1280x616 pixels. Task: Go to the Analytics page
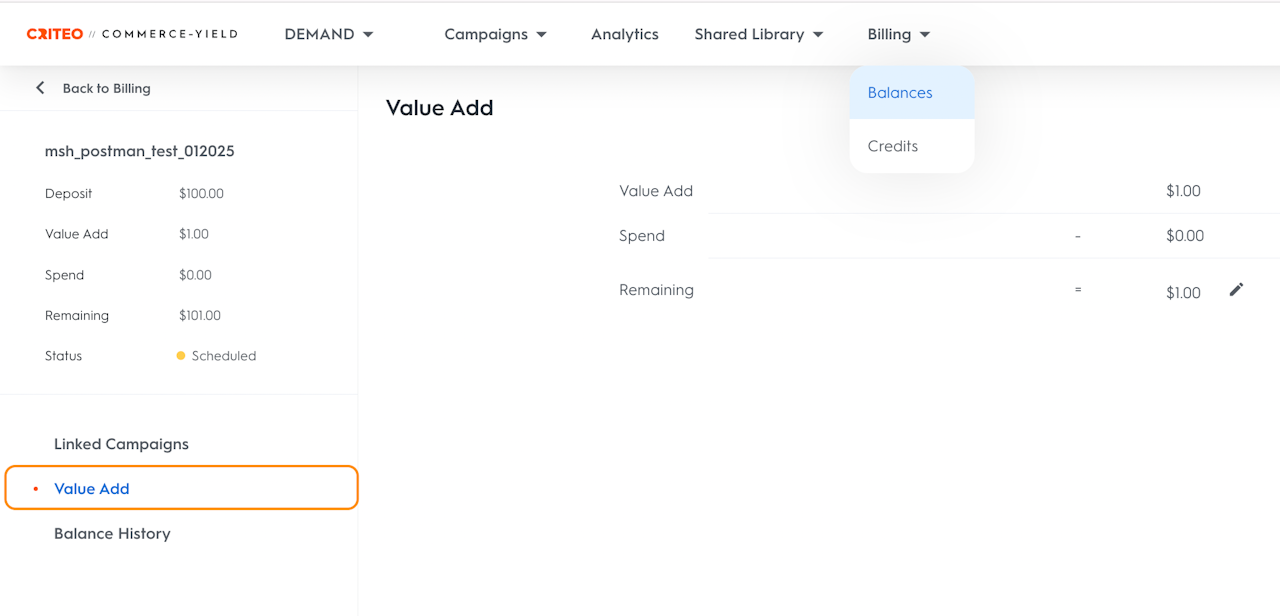point(624,34)
